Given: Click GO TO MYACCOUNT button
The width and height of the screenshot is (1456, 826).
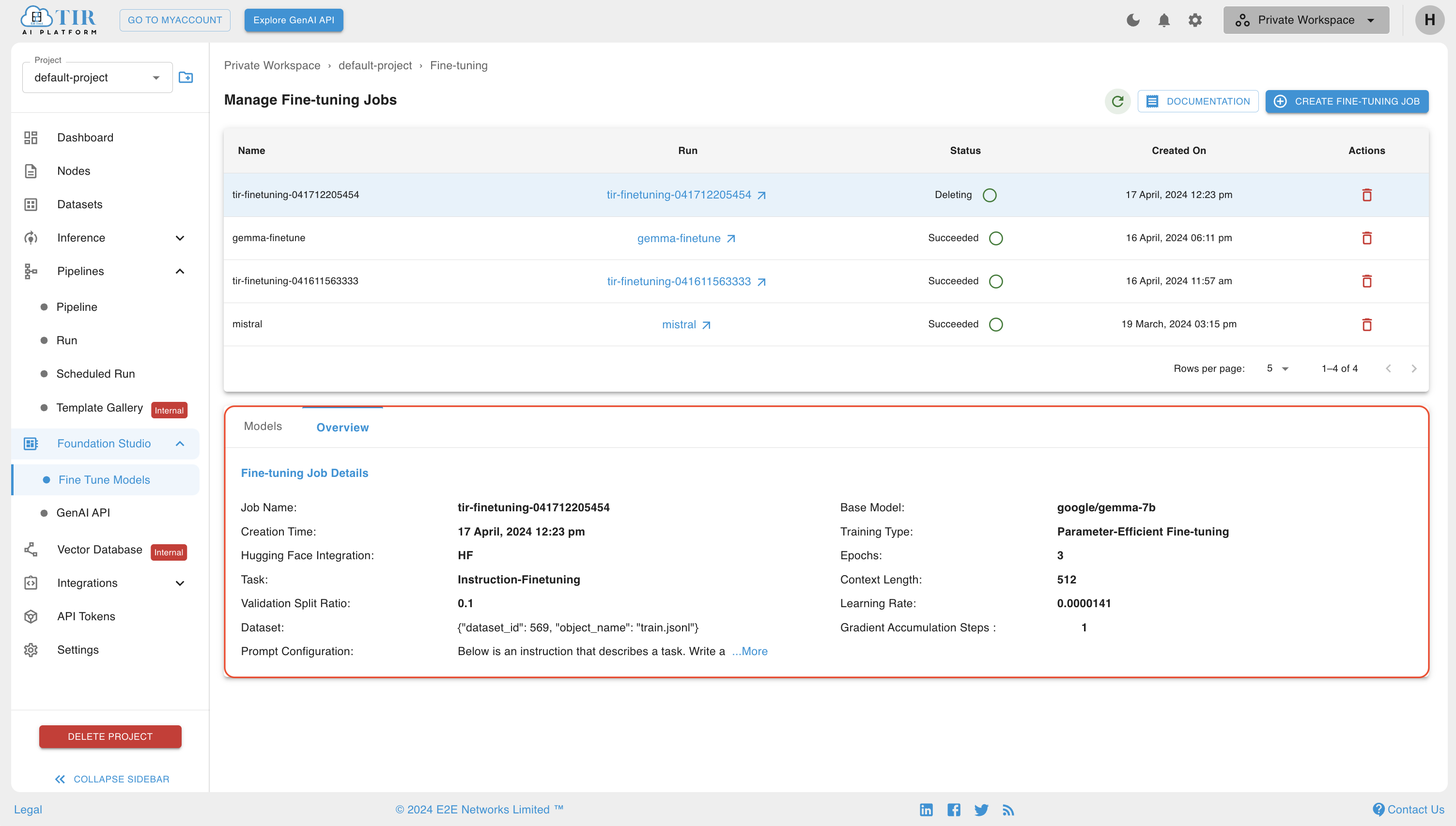Looking at the screenshot, I should pyautogui.click(x=175, y=20).
